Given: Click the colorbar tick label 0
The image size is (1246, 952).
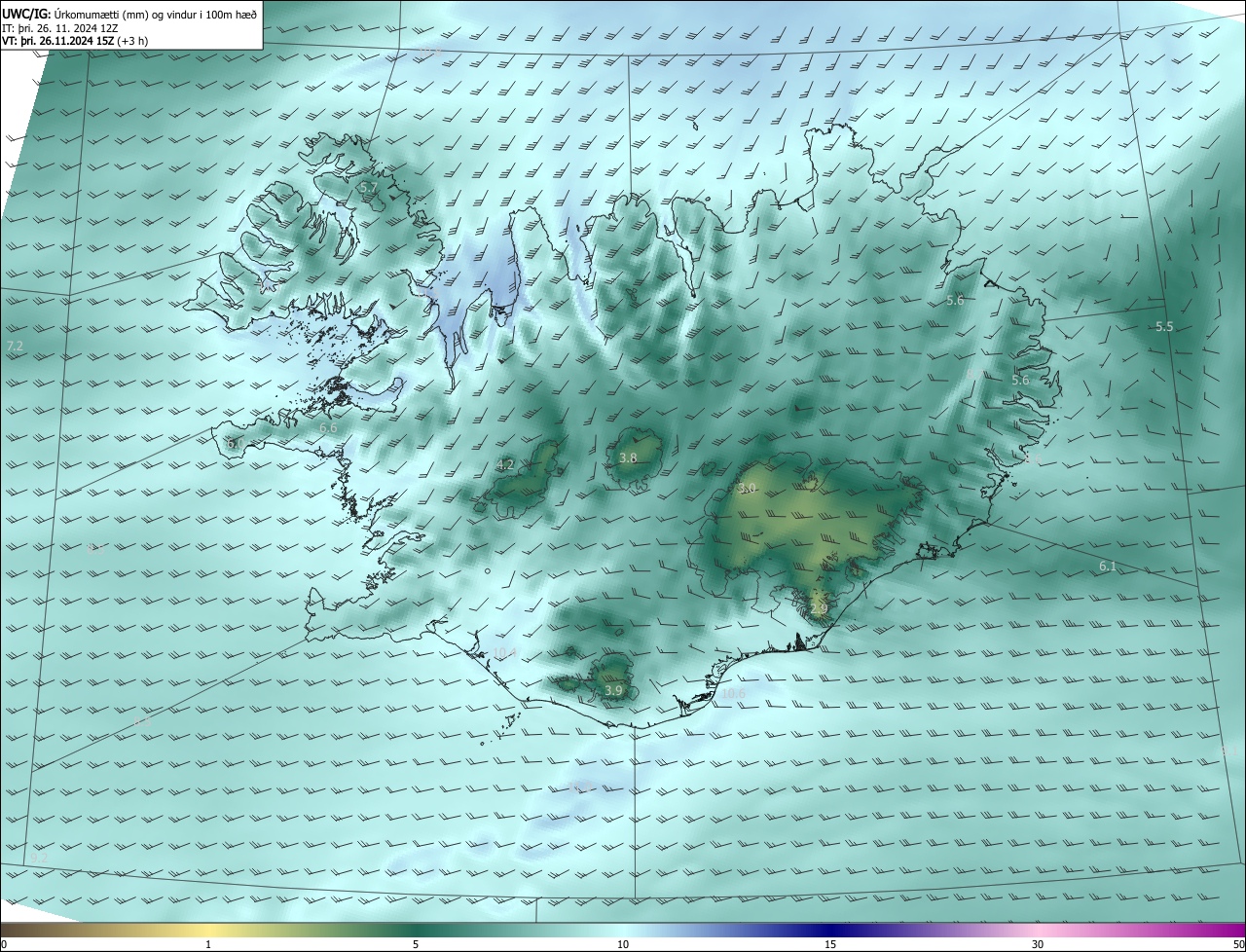Looking at the screenshot, I should click(x=4, y=944).
